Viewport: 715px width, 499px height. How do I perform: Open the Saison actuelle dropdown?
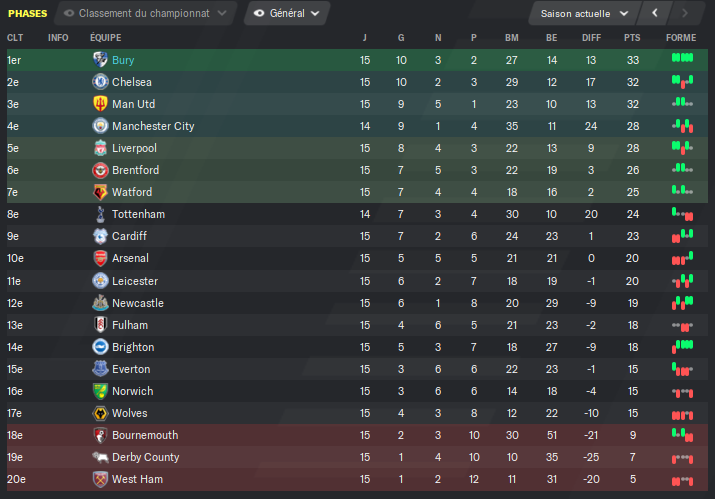click(x=584, y=14)
